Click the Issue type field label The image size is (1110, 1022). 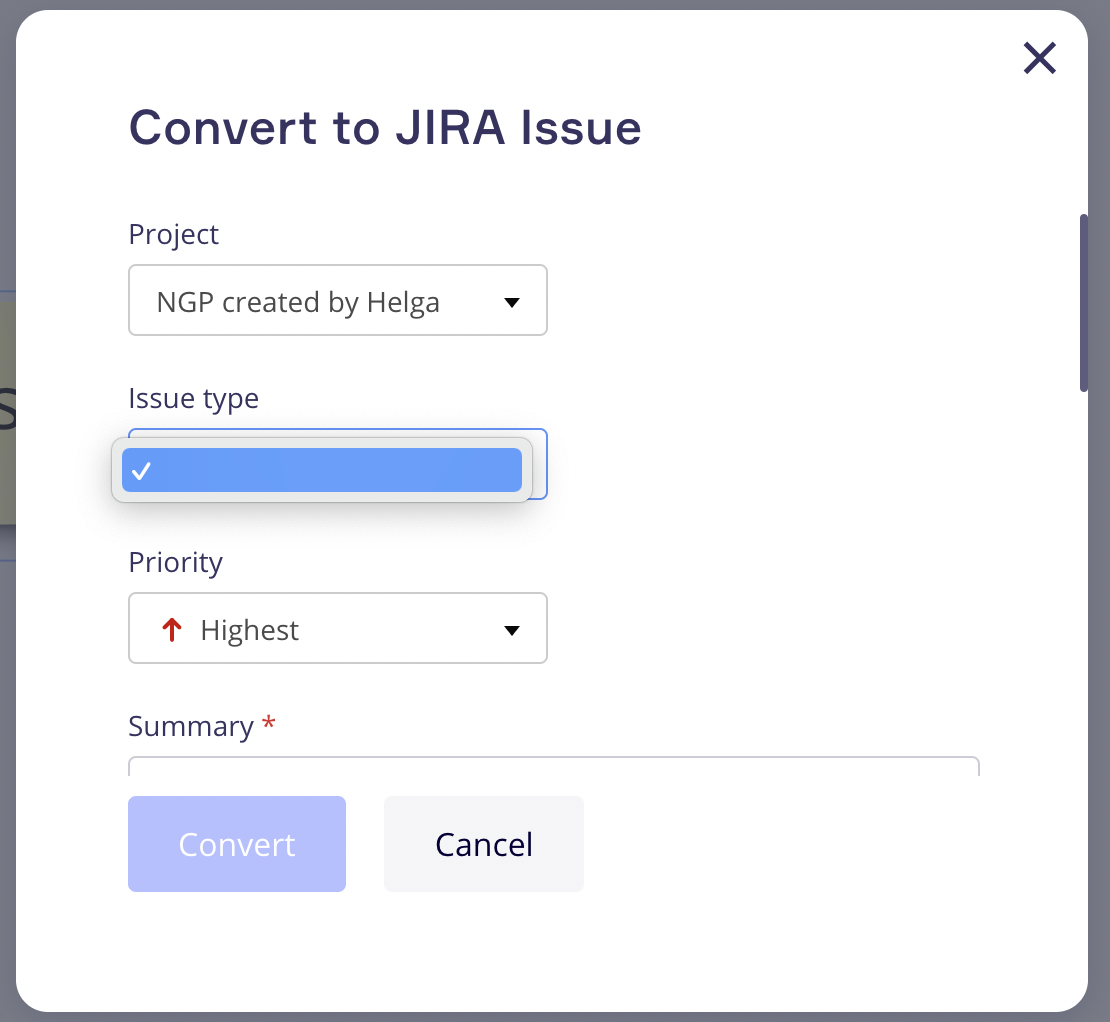193,398
